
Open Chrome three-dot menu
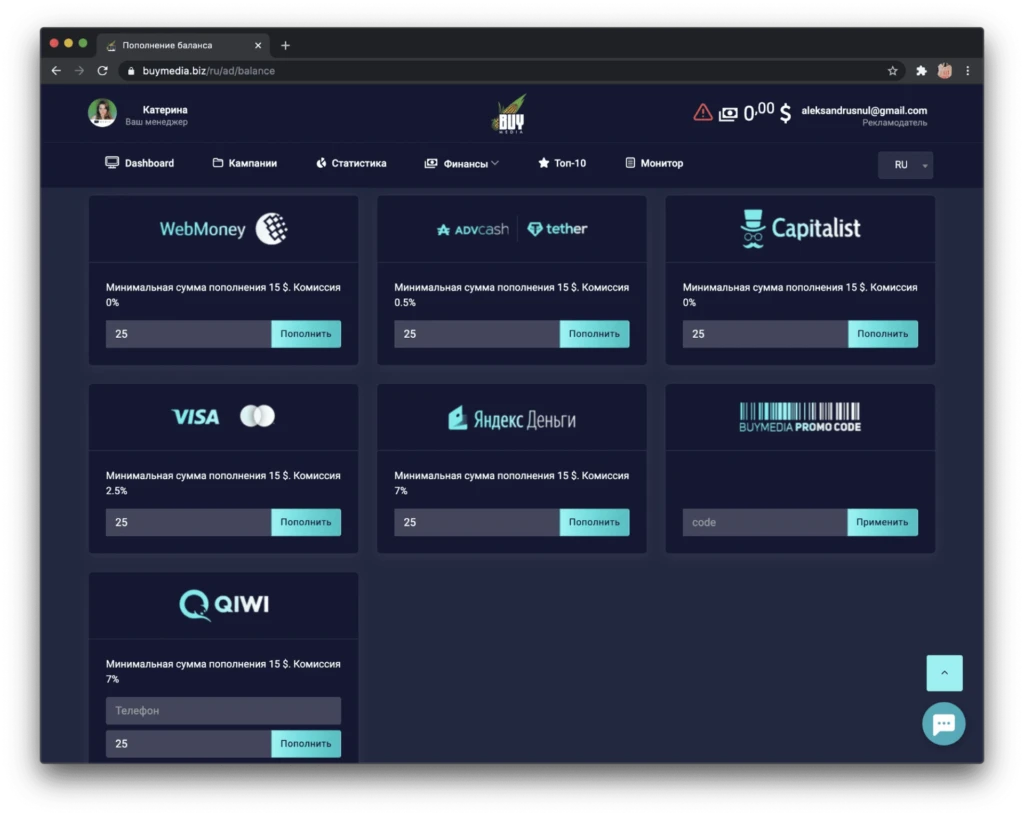click(968, 71)
